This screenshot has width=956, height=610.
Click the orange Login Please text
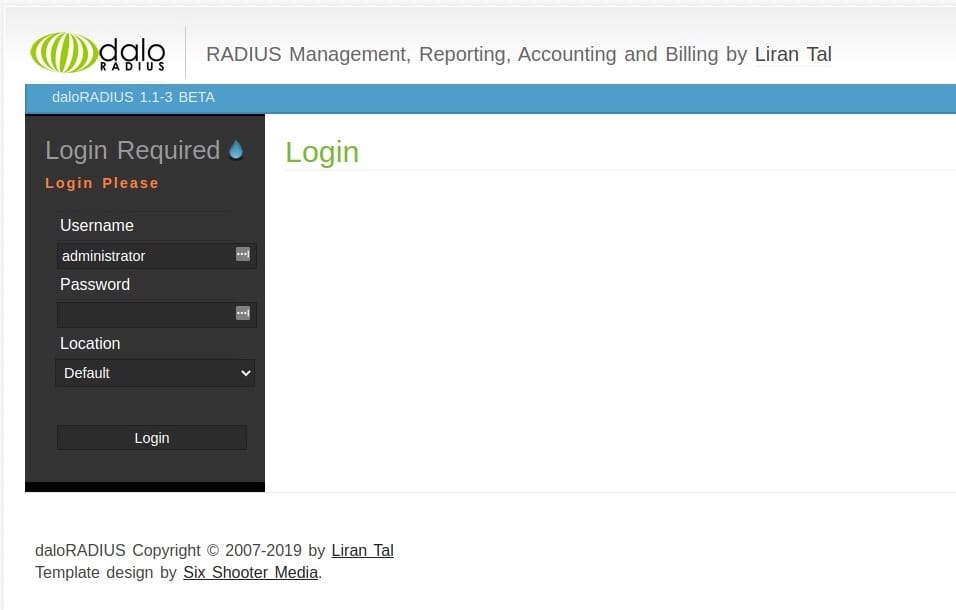click(x=102, y=183)
